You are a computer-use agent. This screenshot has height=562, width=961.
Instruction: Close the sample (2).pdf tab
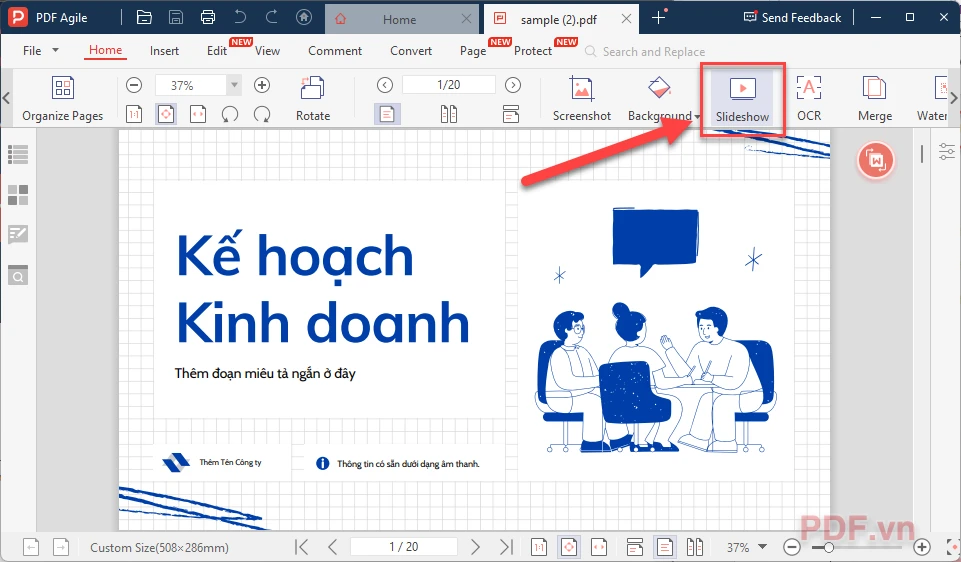(626, 19)
